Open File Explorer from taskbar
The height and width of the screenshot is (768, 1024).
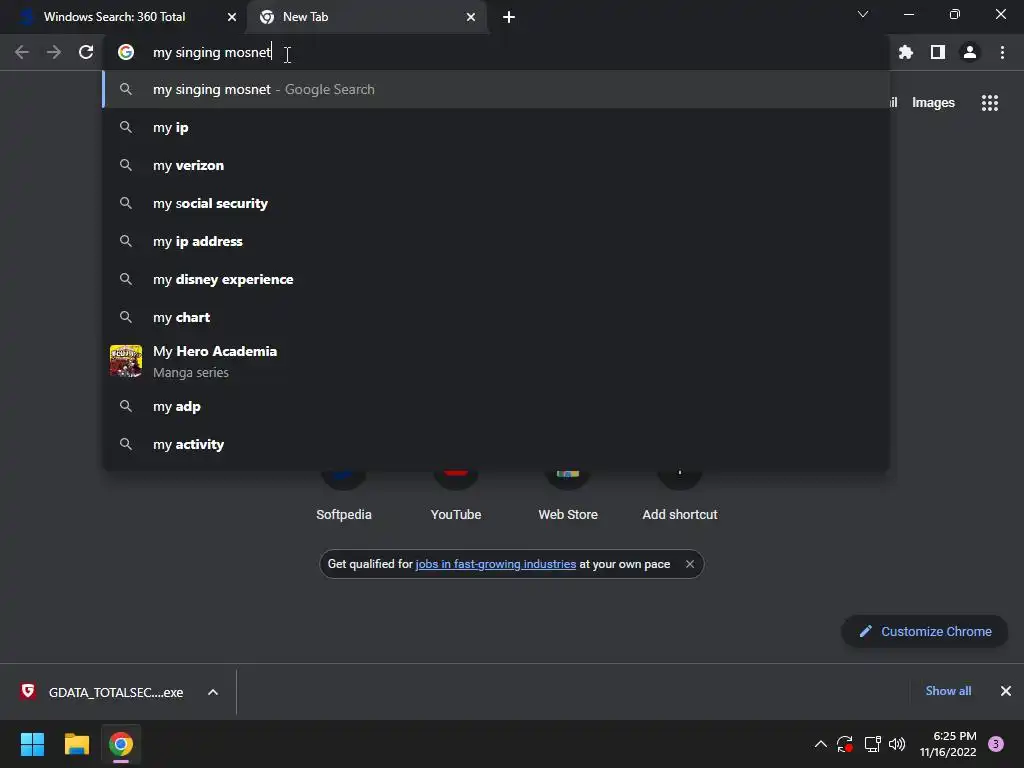click(x=76, y=744)
